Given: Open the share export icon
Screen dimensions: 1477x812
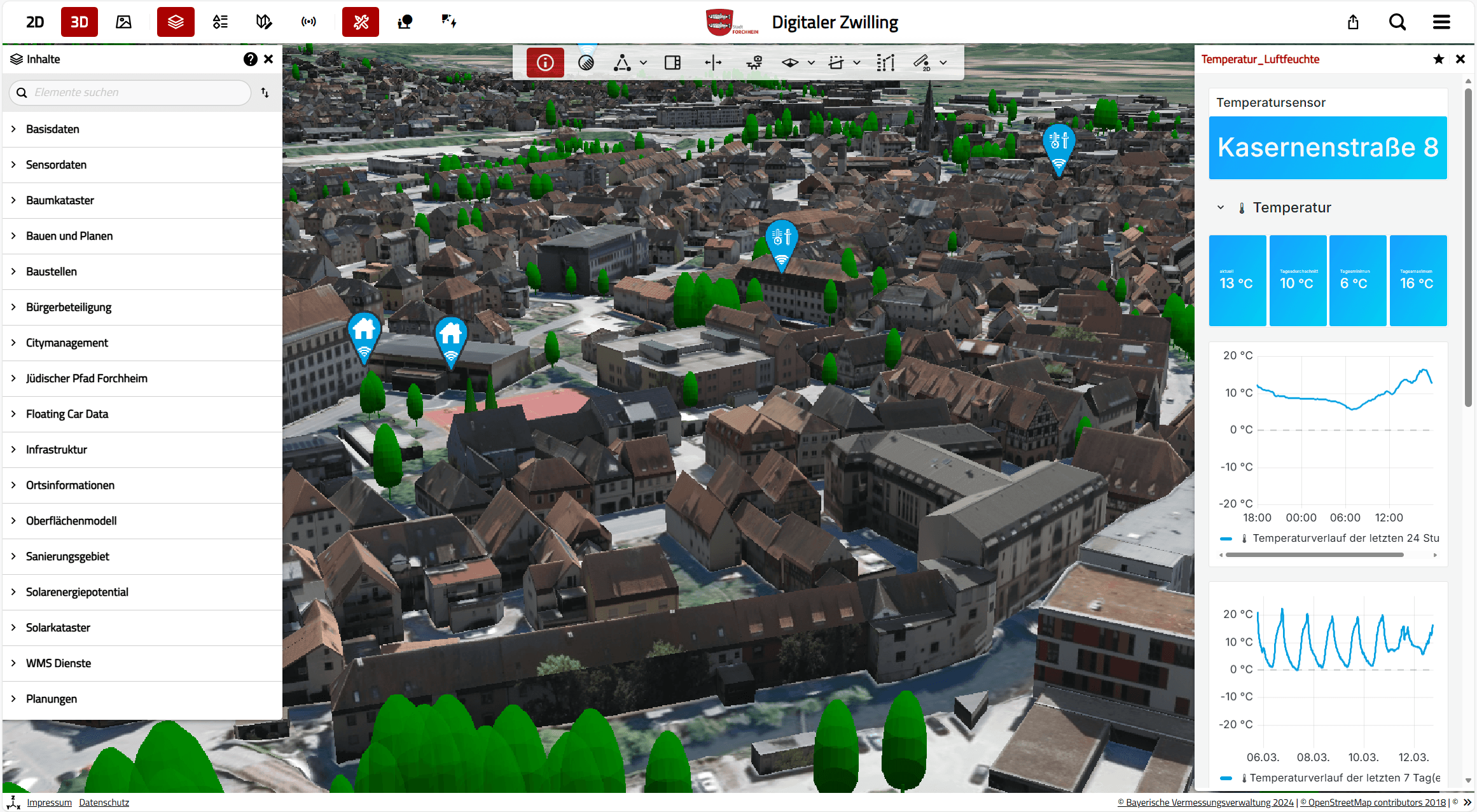Looking at the screenshot, I should click(x=1353, y=22).
